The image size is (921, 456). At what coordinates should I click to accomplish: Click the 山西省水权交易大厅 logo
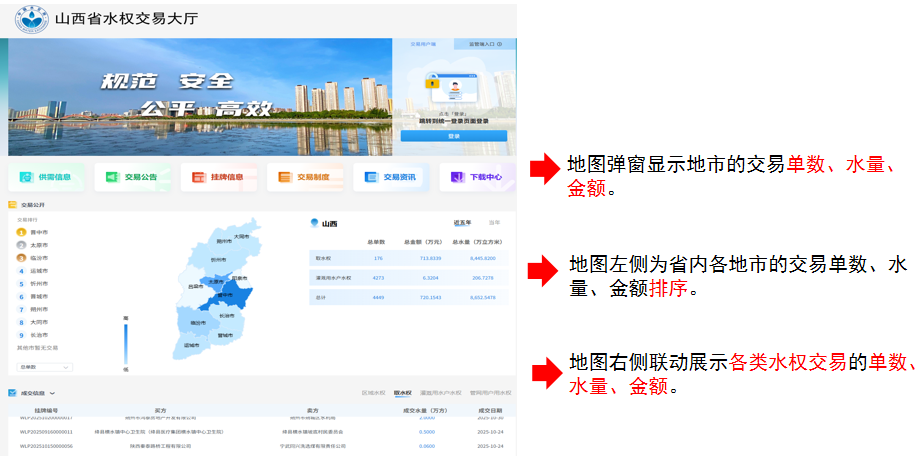pos(24,18)
